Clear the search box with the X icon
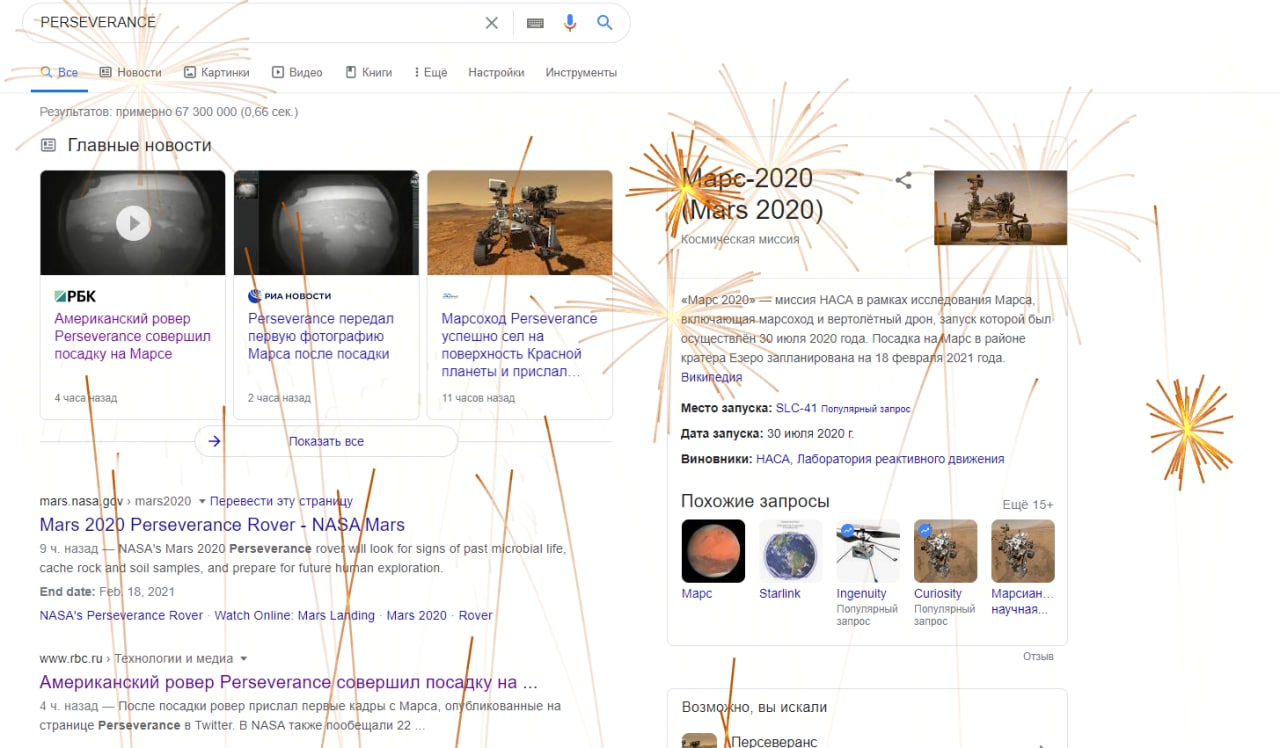 point(491,22)
